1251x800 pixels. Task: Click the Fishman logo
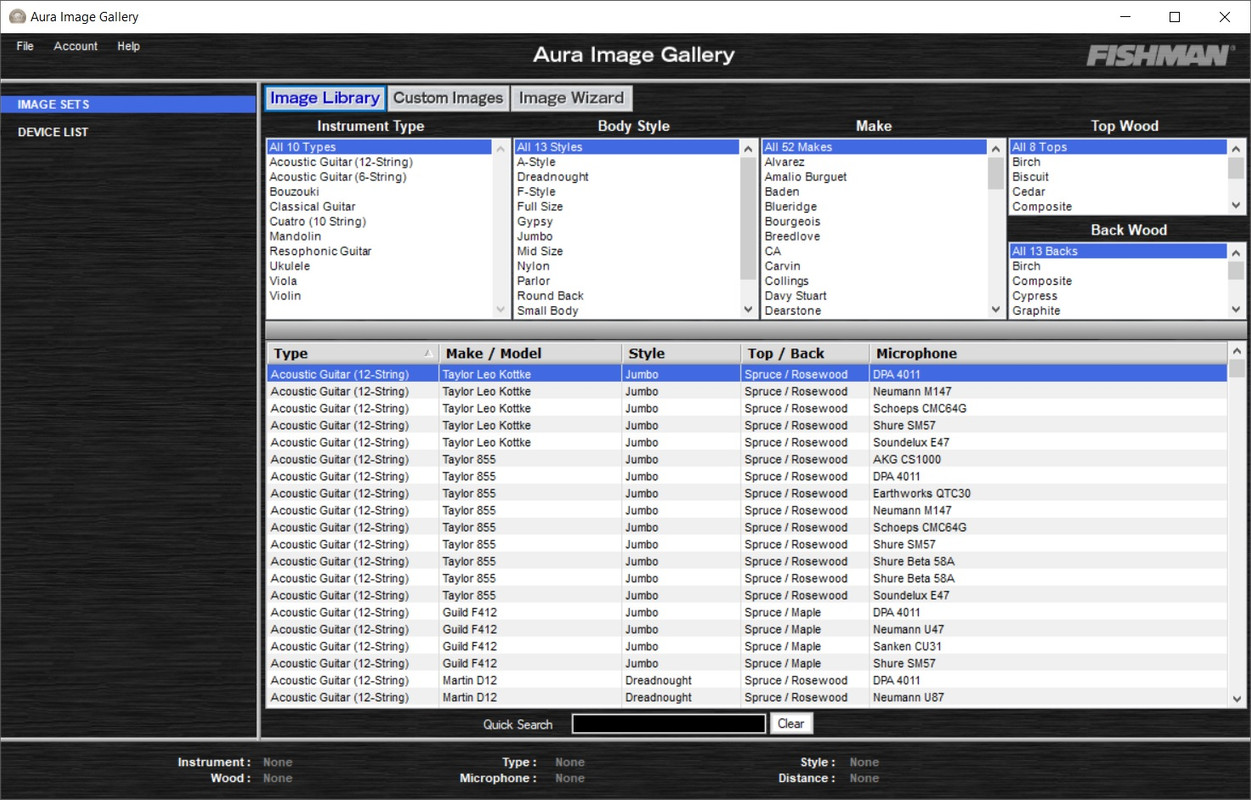click(x=1160, y=55)
